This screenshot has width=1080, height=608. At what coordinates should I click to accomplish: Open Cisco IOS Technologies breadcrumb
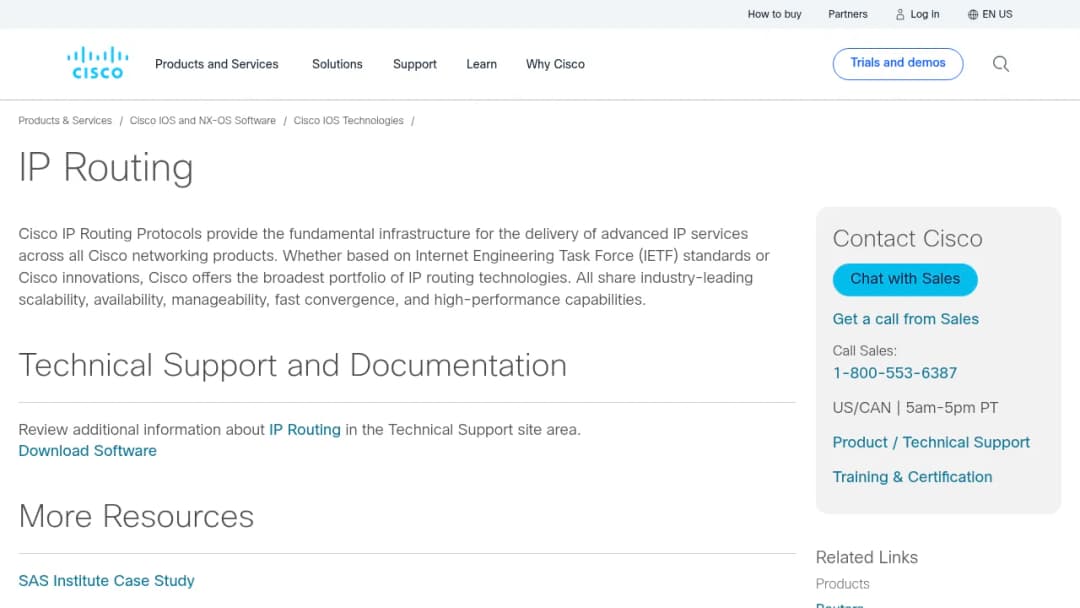click(x=349, y=120)
